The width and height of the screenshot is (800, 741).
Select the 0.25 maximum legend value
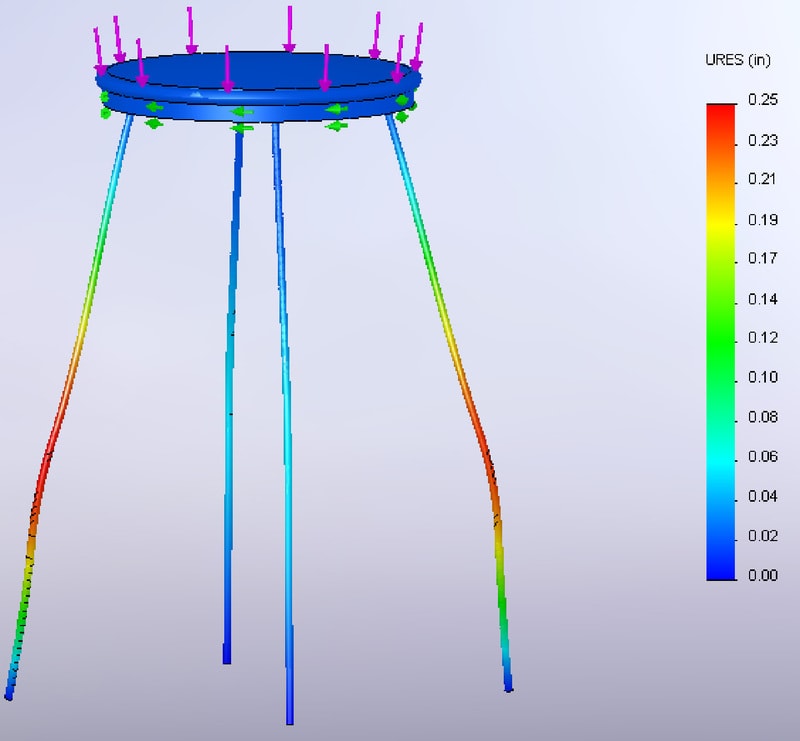pos(762,102)
